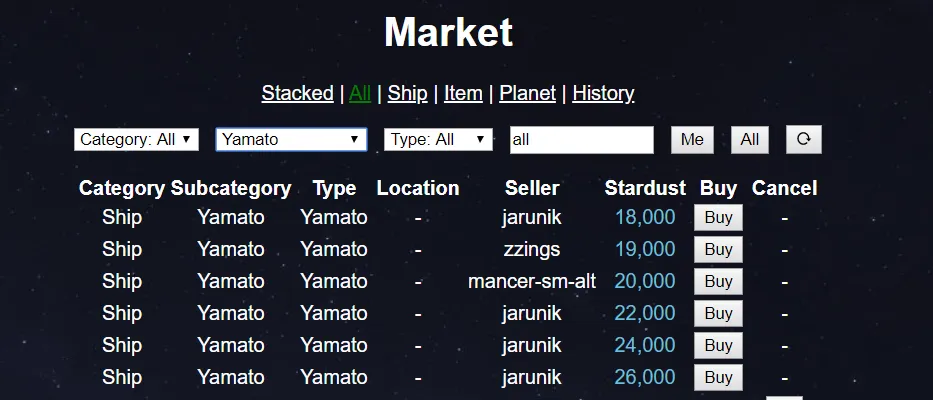Switch to the Planet tab
The height and width of the screenshot is (400, 933).
[x=527, y=93]
